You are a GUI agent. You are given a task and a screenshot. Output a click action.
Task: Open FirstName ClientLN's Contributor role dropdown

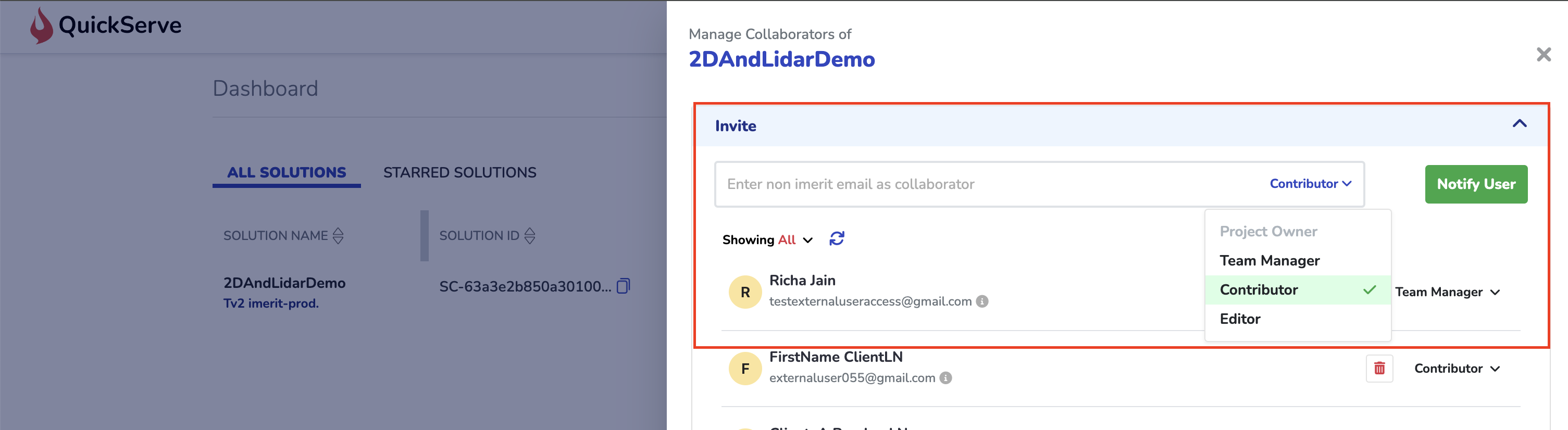(x=1457, y=369)
